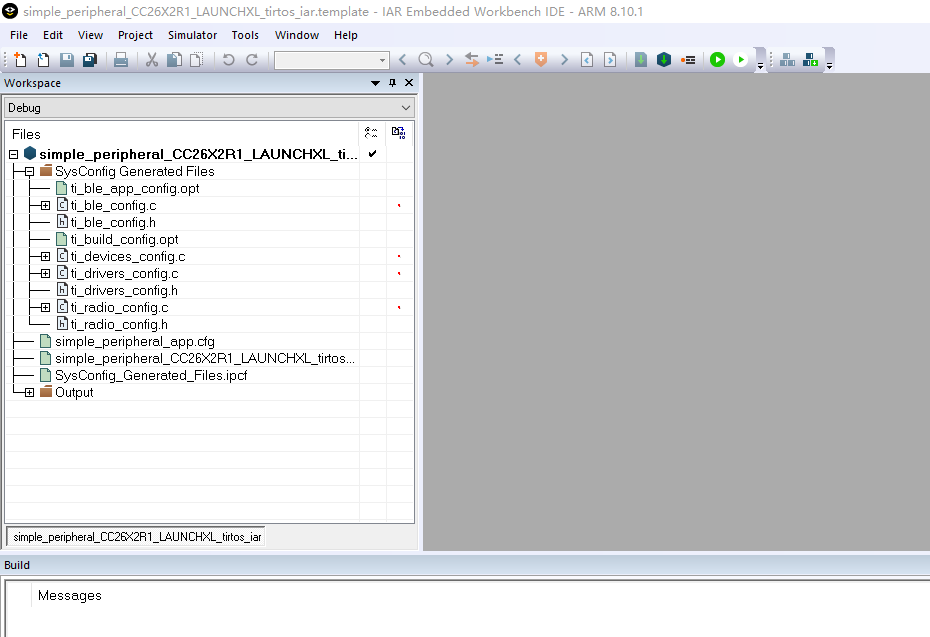Viewport: 930px width, 637px height.
Task: Open the Workspace window position dropdown arrow
Action: [x=375, y=83]
